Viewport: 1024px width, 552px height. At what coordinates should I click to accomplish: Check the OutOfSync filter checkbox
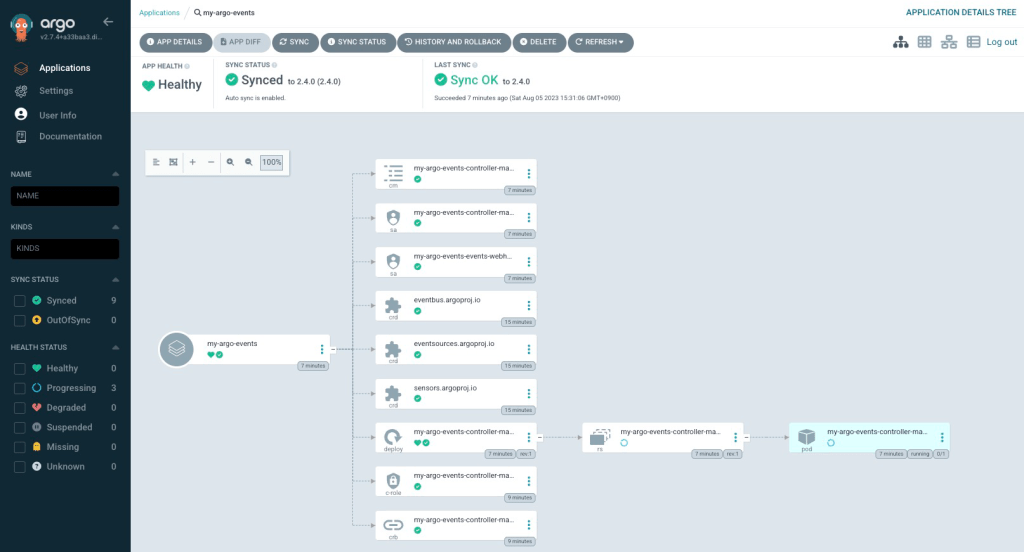point(19,320)
